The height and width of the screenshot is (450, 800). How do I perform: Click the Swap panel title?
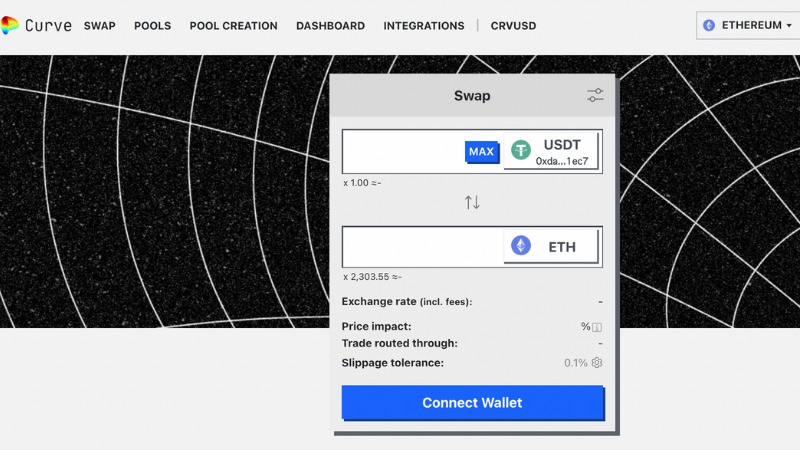point(472,95)
